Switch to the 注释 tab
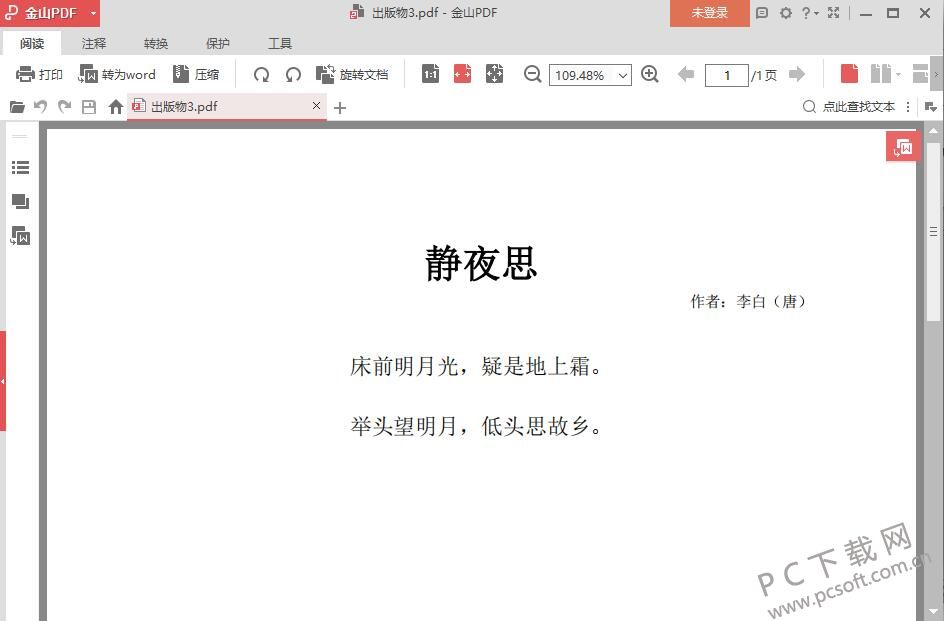Screen dimensions: 944x621 pyautogui.click(x=94, y=43)
